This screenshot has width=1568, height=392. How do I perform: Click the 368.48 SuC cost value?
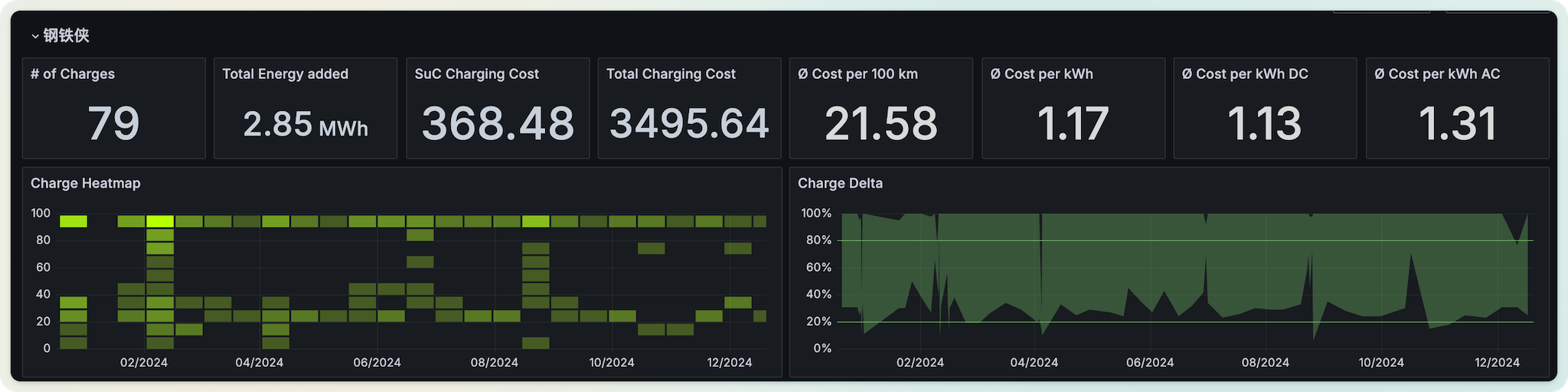pos(498,123)
